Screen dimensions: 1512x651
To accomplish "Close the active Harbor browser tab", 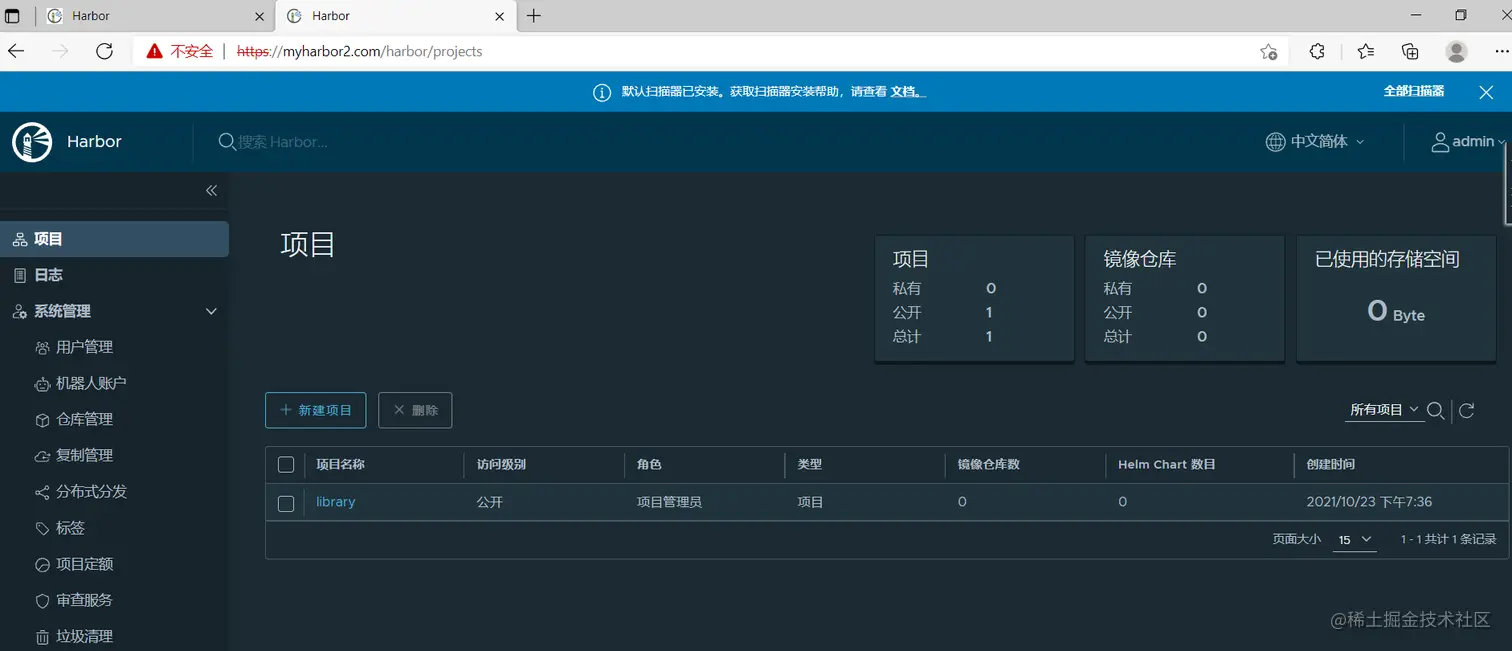I will tap(500, 16).
